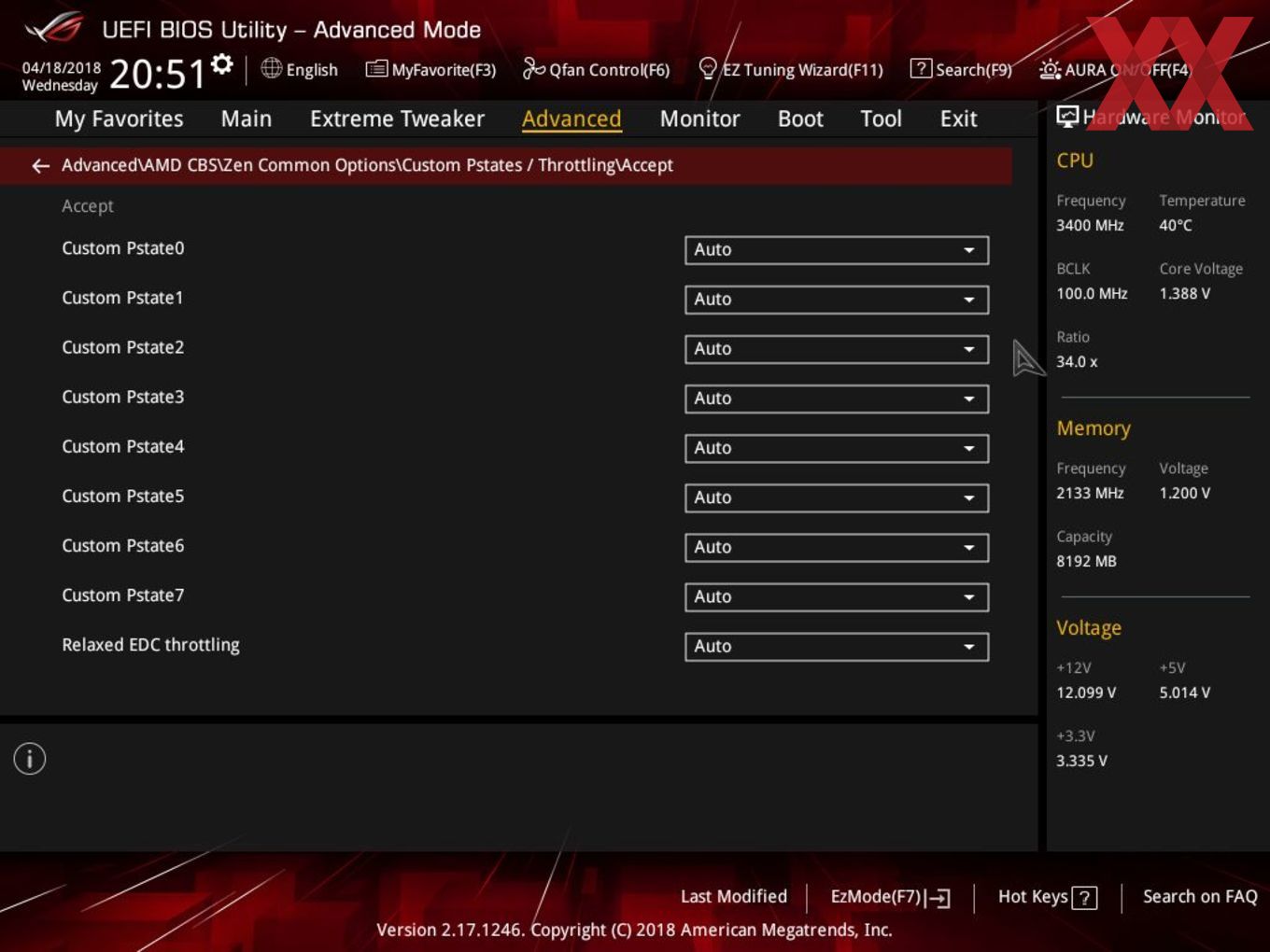Click the Hardware Monitor screen icon
Viewport: 1270px width, 952px height.
1067,117
